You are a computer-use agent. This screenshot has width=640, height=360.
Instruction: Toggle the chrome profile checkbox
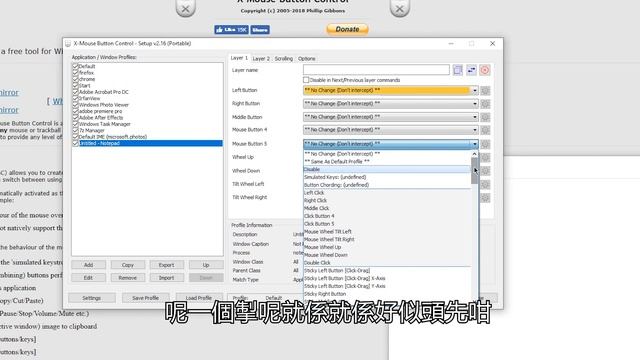[75, 79]
